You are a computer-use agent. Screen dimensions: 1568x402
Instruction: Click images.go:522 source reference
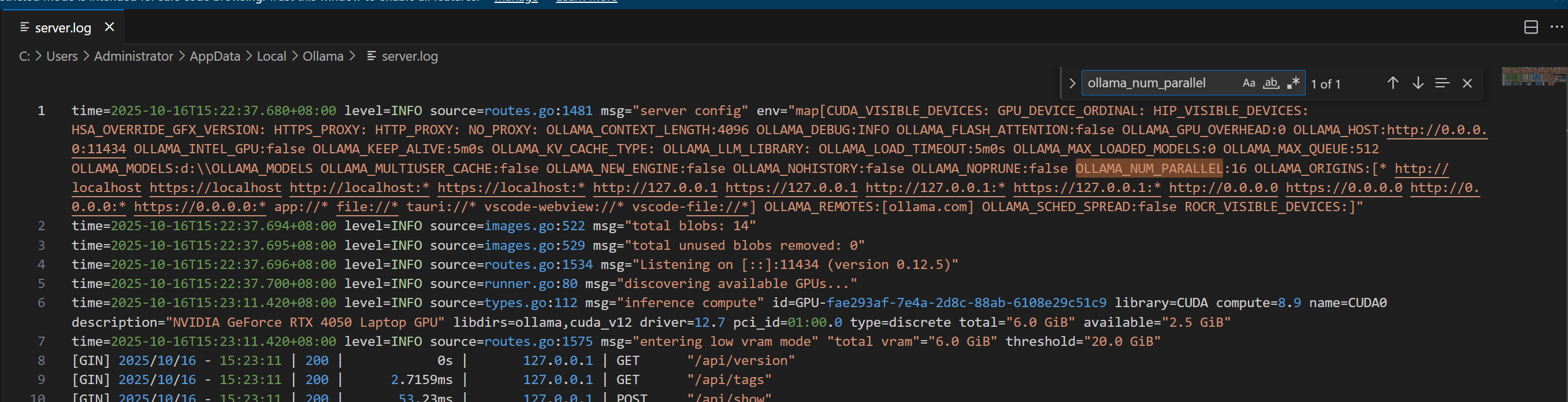534,226
